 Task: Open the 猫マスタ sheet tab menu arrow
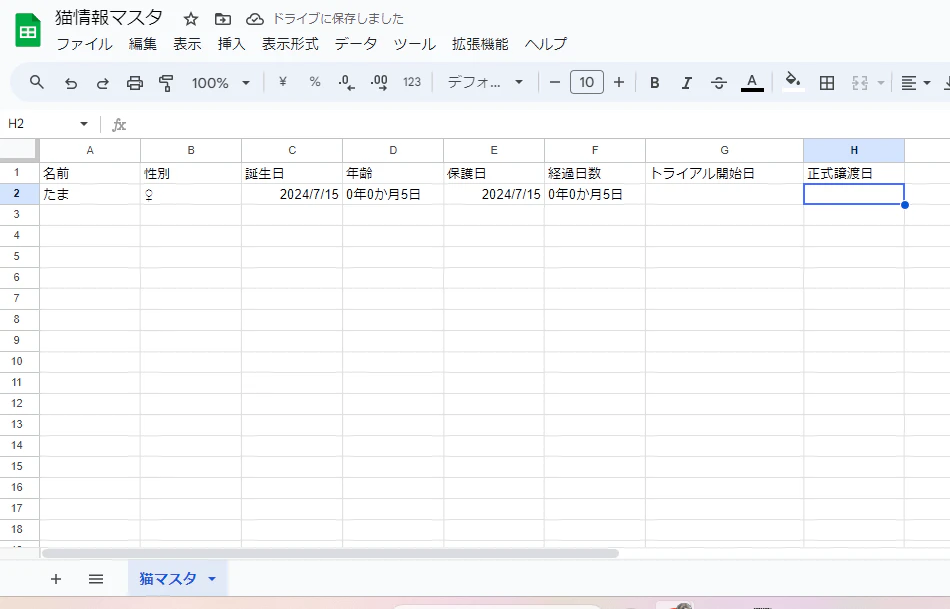tap(212, 579)
